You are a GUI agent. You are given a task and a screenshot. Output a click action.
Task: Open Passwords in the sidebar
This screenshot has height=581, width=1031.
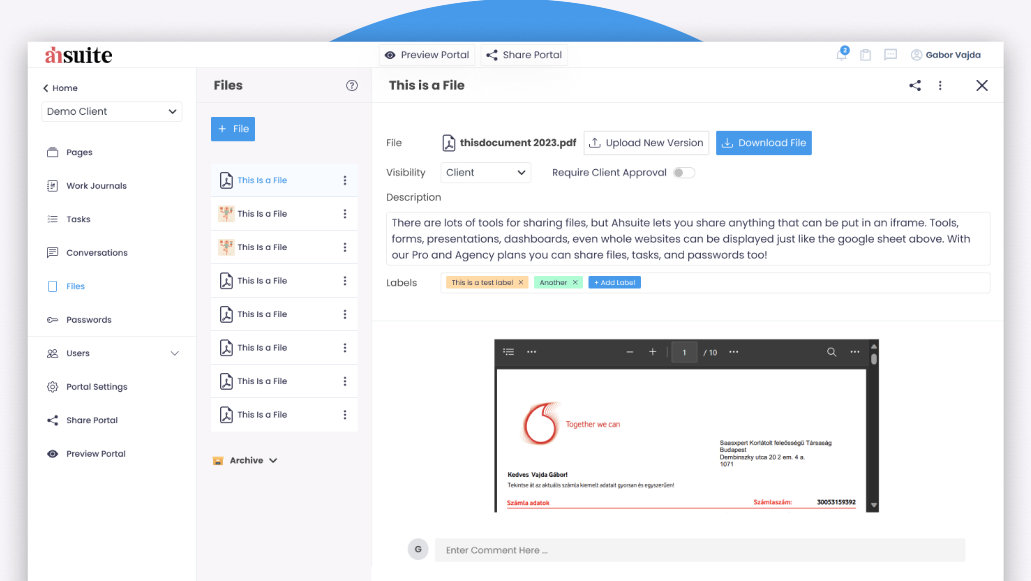(88, 320)
